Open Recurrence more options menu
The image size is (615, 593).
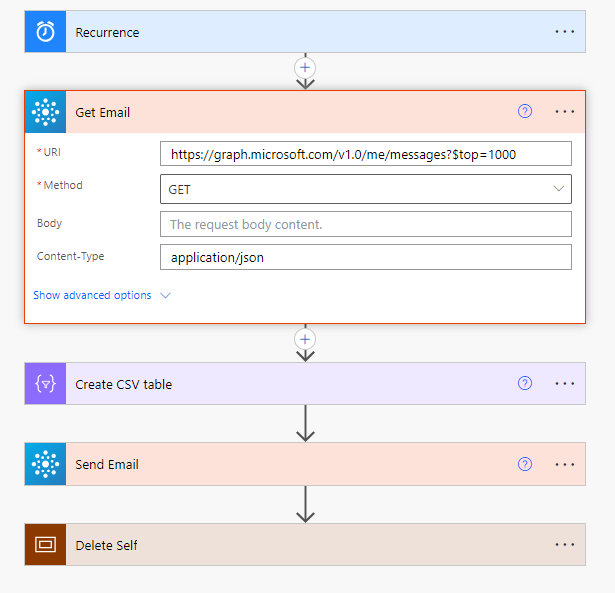tap(565, 32)
